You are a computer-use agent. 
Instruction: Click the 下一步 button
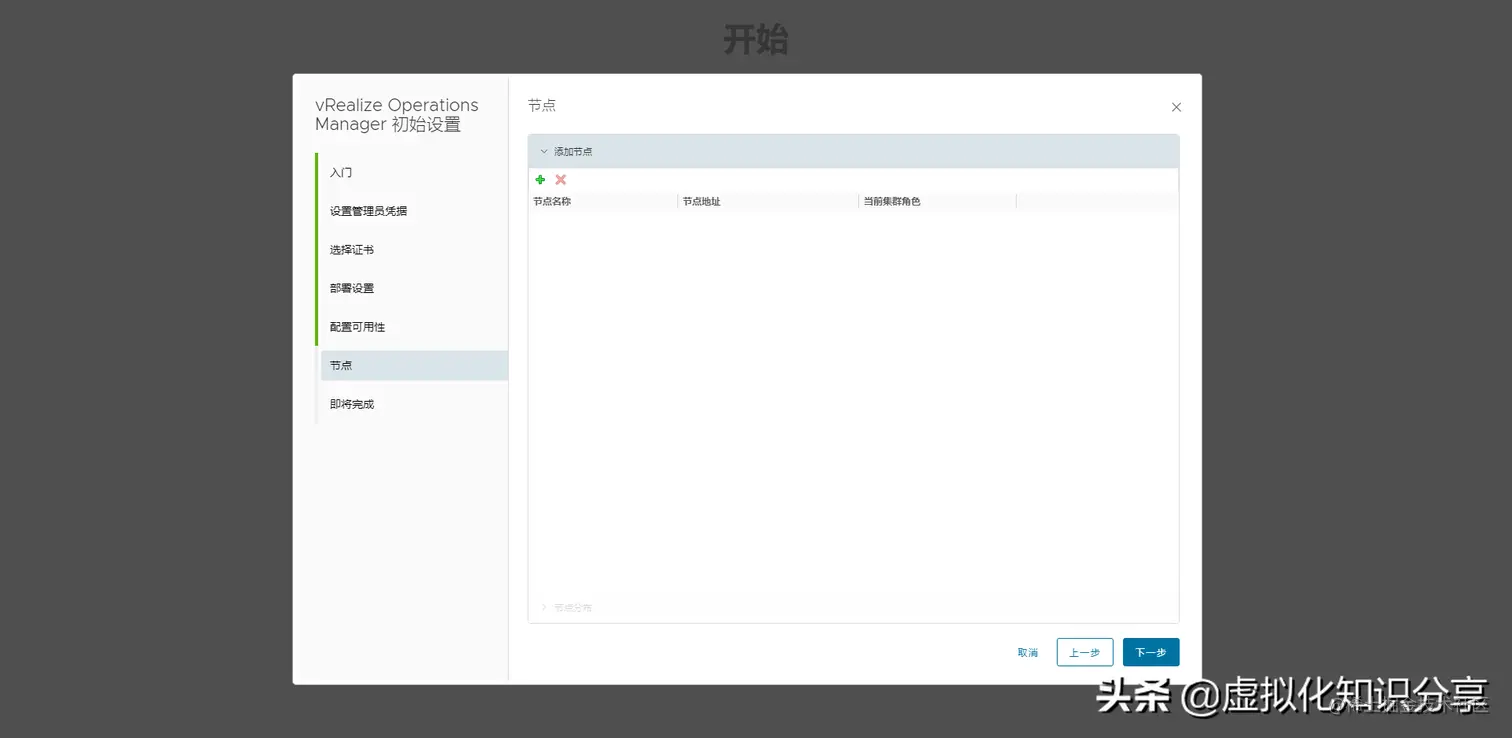[1150, 651]
